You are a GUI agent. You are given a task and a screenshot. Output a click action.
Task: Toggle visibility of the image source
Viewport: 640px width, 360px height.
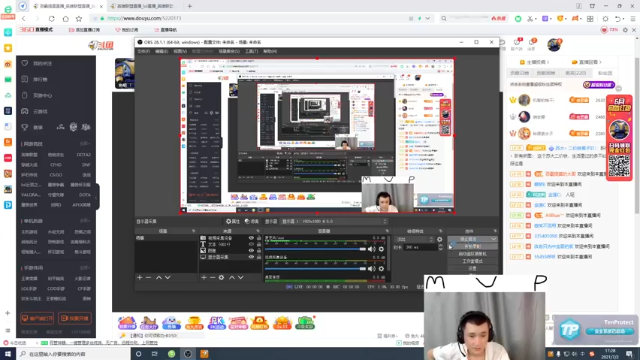click(251, 251)
